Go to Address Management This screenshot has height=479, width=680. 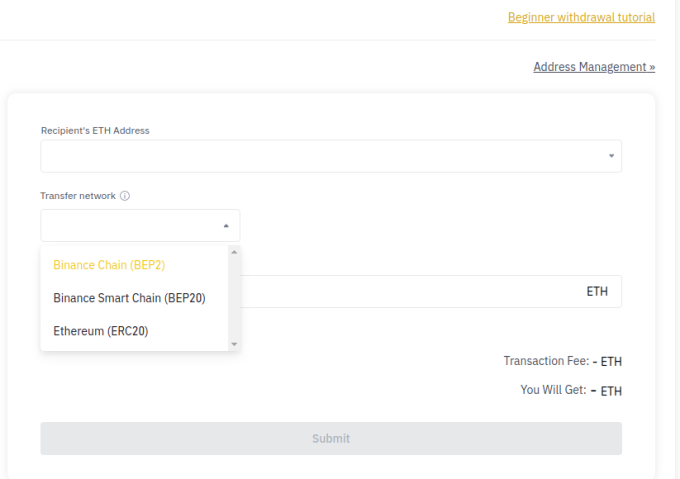[x=594, y=67]
